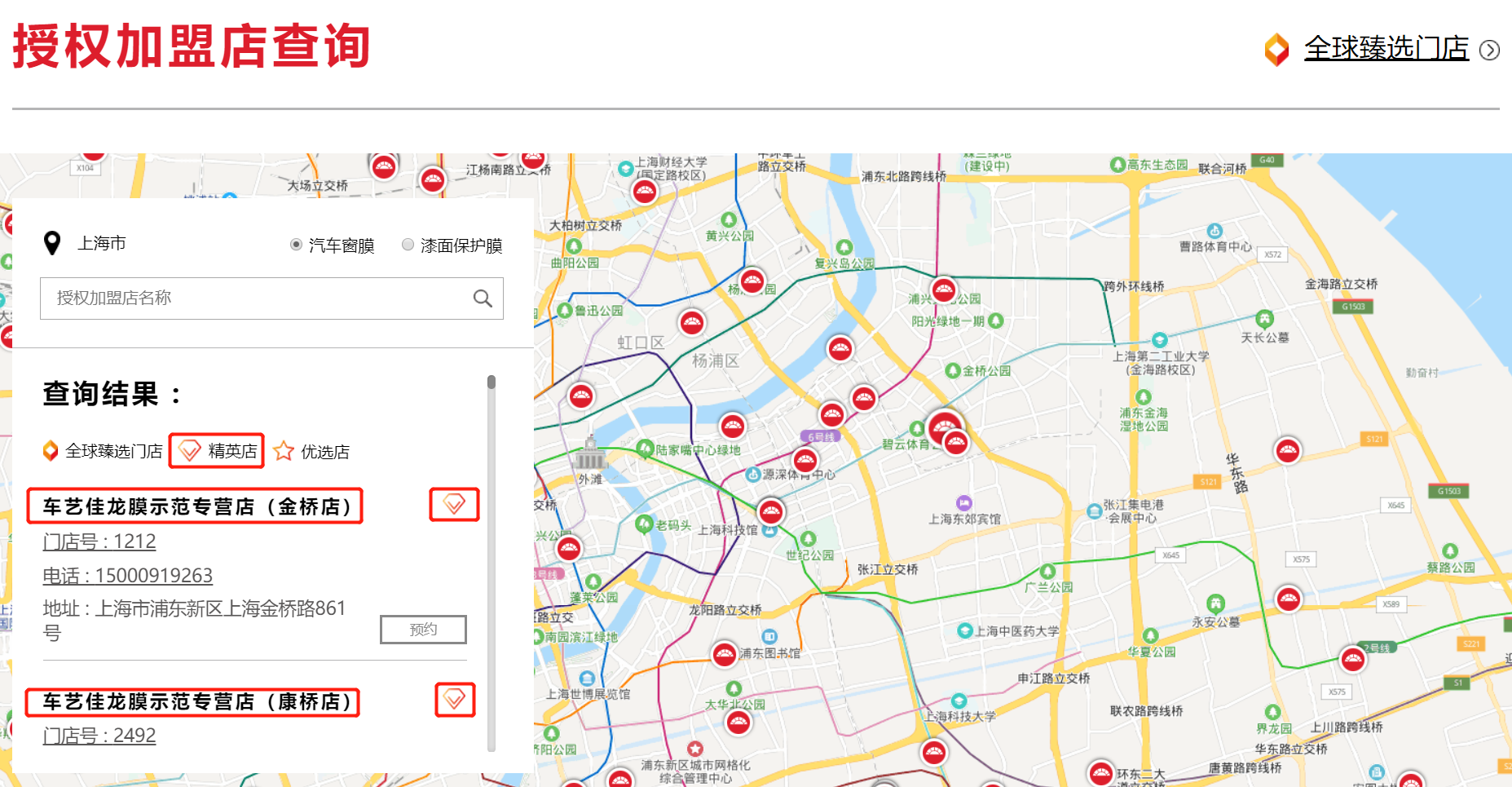This screenshot has height=787, width=1512.
Task: Click the phone number 15000919263
Action: pyautogui.click(x=128, y=576)
